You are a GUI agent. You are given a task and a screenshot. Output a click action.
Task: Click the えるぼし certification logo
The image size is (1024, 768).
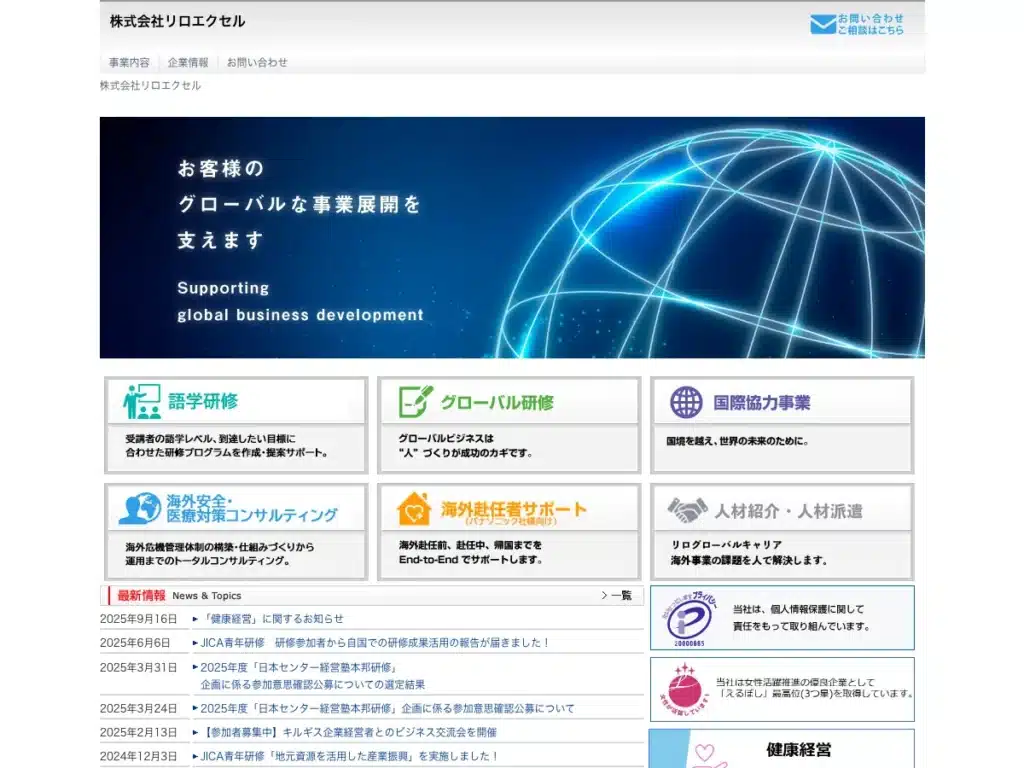[x=685, y=689]
